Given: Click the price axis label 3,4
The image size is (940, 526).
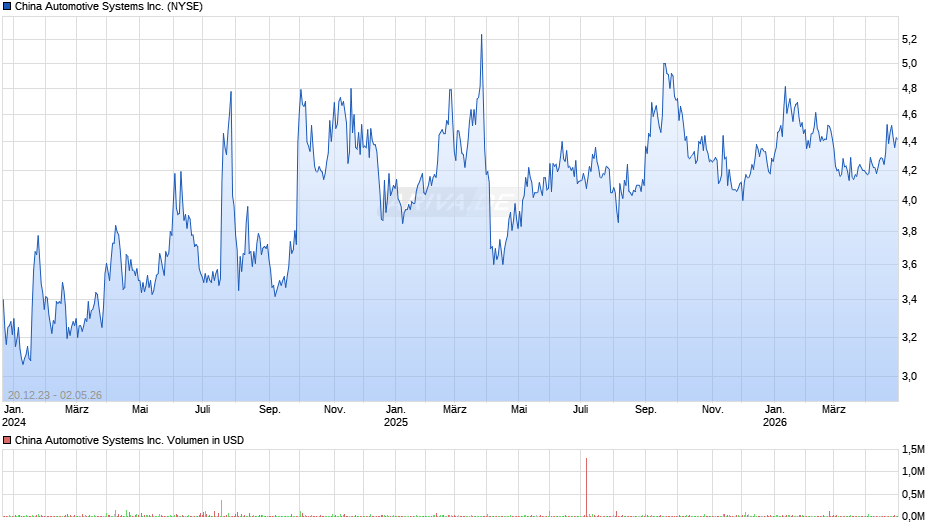Looking at the screenshot, I should [x=909, y=299].
